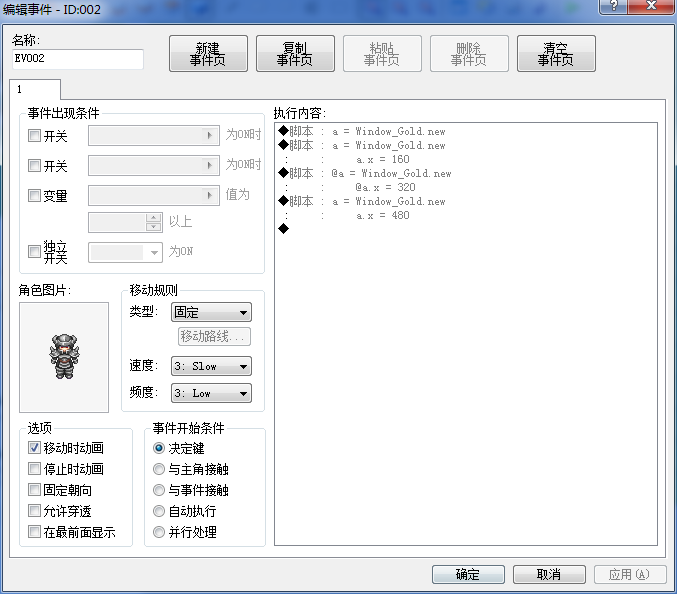Viewport: 677px width, 594px height.
Task: Select the script line a.x = 160
Action: (x=383, y=159)
